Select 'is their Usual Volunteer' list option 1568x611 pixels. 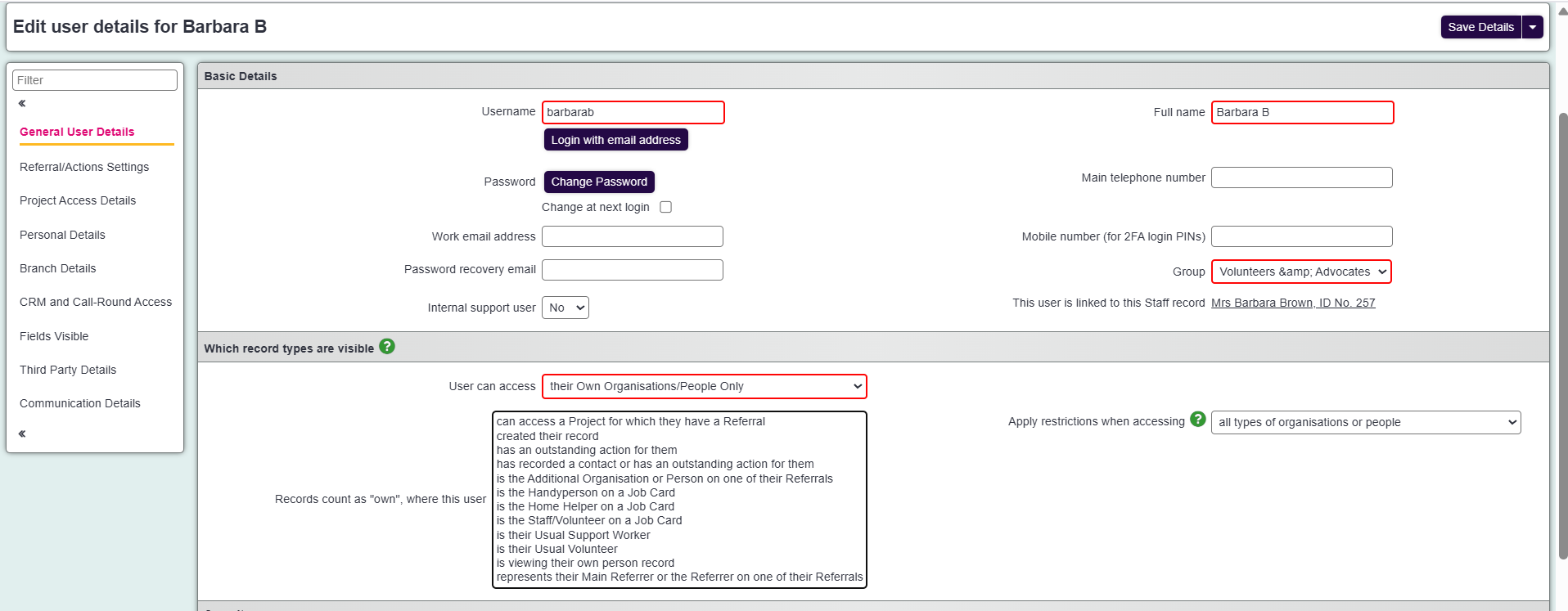click(x=557, y=549)
